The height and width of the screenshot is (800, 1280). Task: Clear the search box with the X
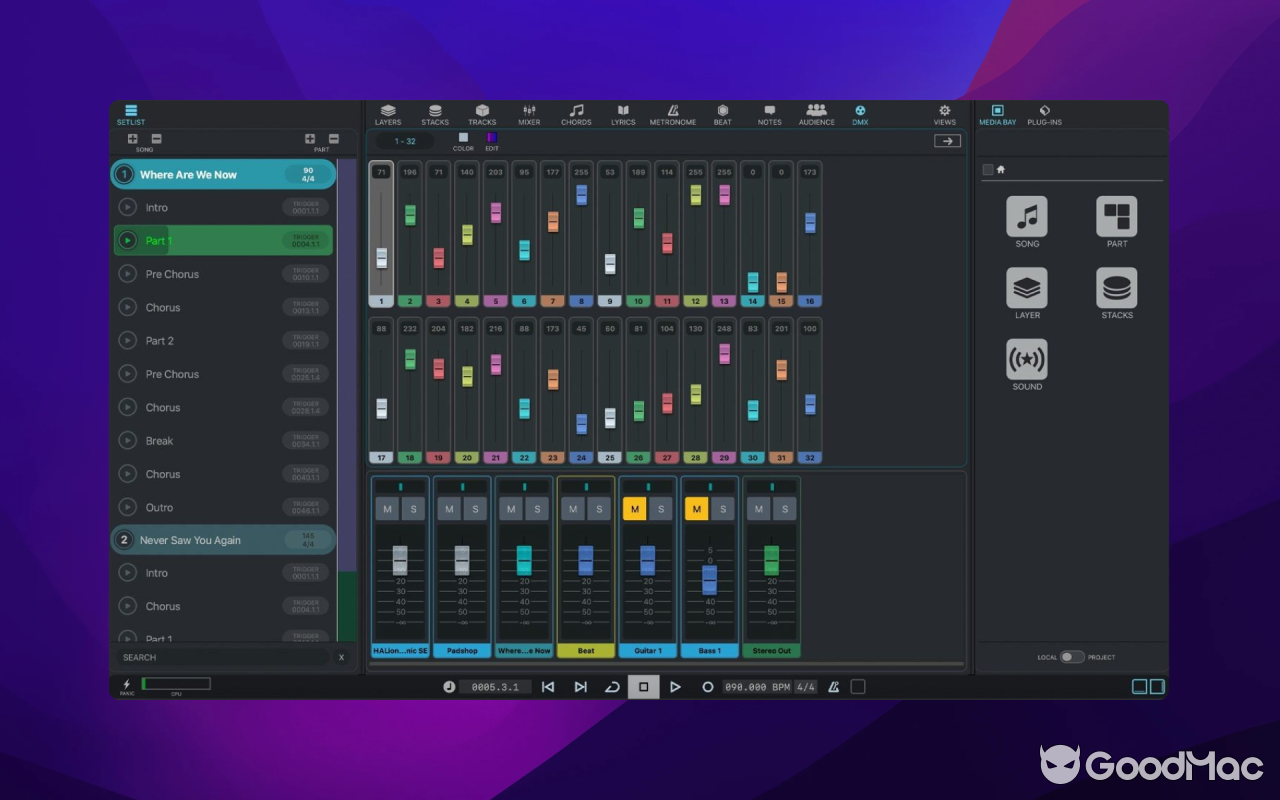tap(341, 657)
